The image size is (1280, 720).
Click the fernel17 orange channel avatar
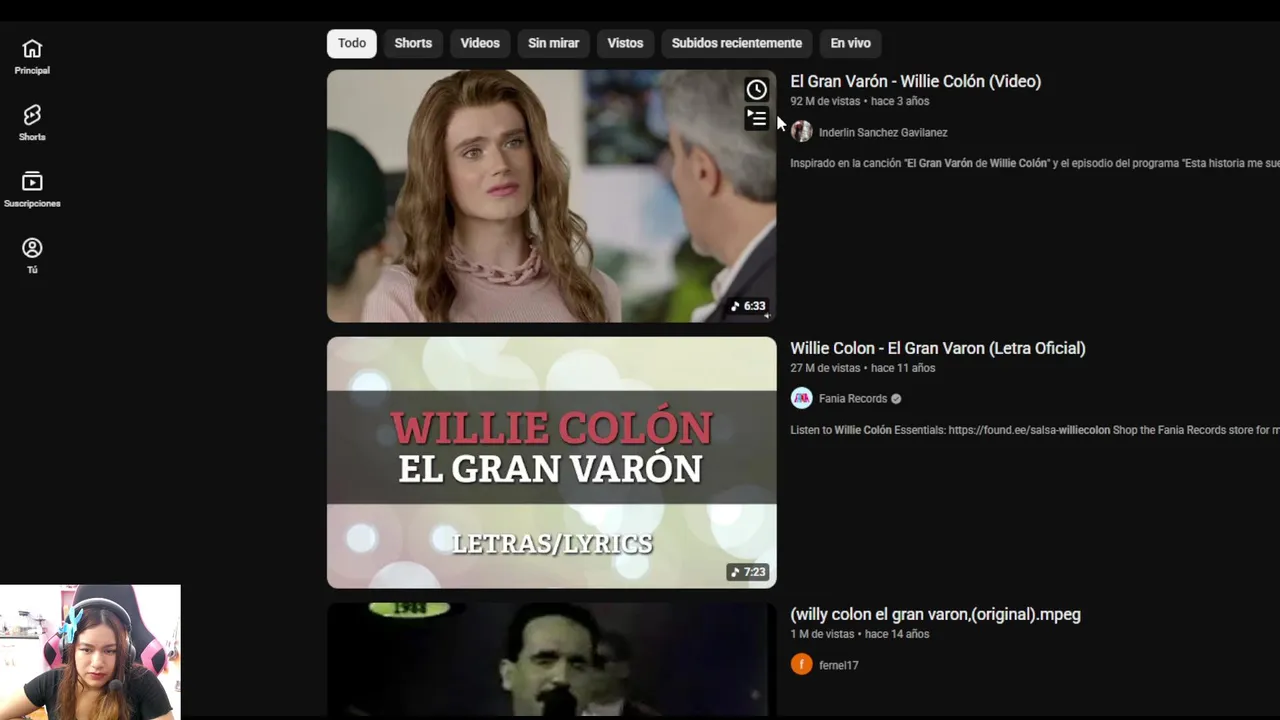pyautogui.click(x=802, y=664)
